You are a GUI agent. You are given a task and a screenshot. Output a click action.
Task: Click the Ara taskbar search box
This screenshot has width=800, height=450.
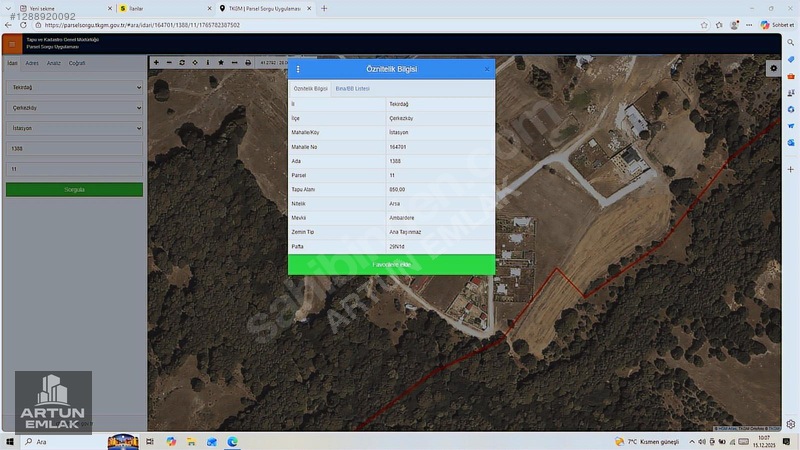(62, 441)
